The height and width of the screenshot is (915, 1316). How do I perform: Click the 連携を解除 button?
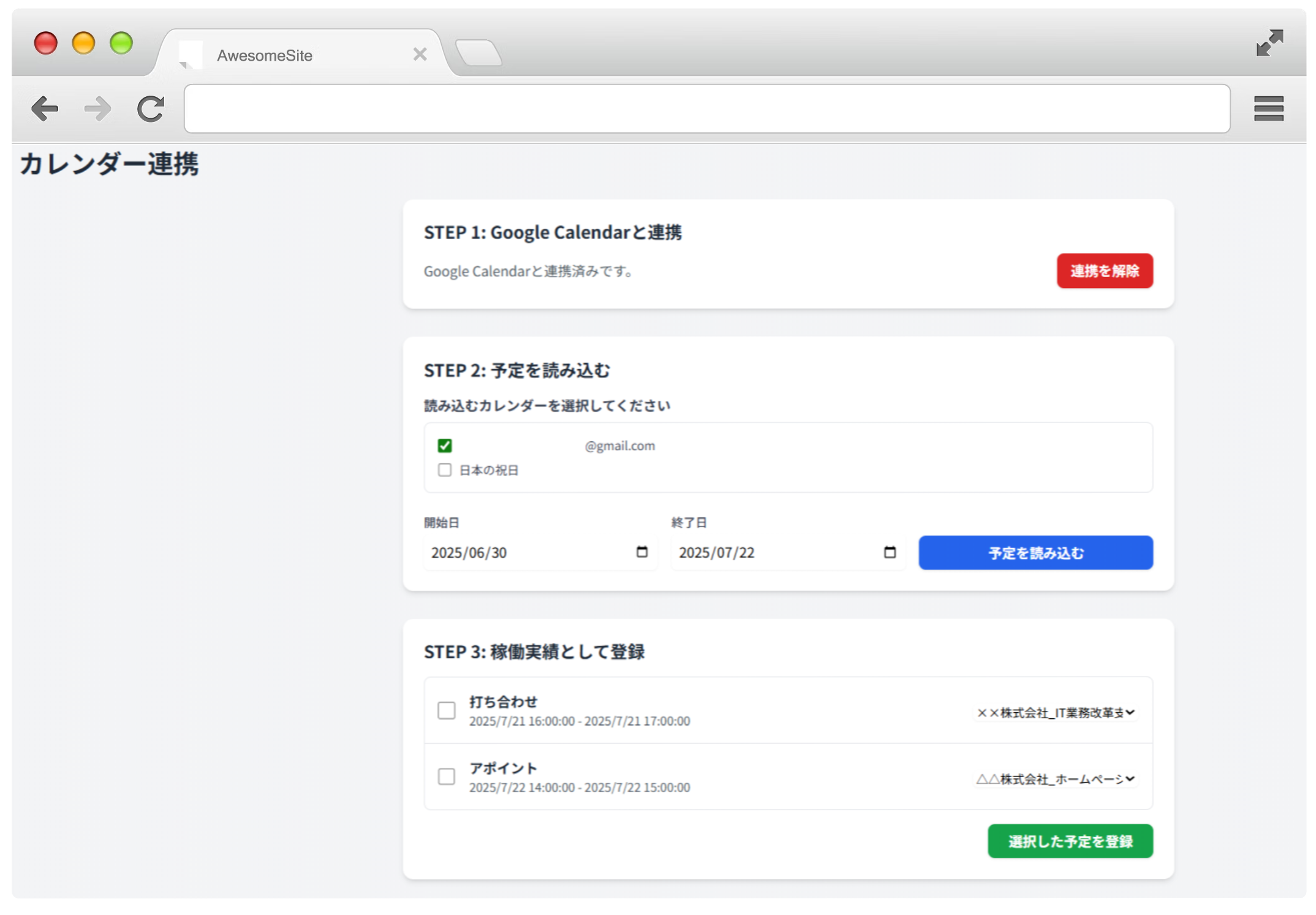pyautogui.click(x=1105, y=271)
